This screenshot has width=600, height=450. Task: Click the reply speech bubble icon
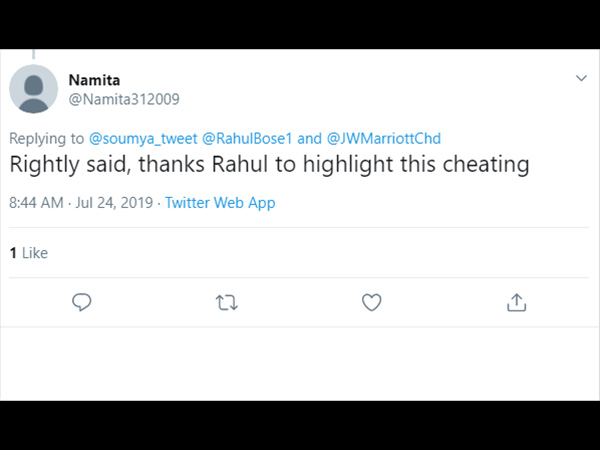[x=82, y=302]
